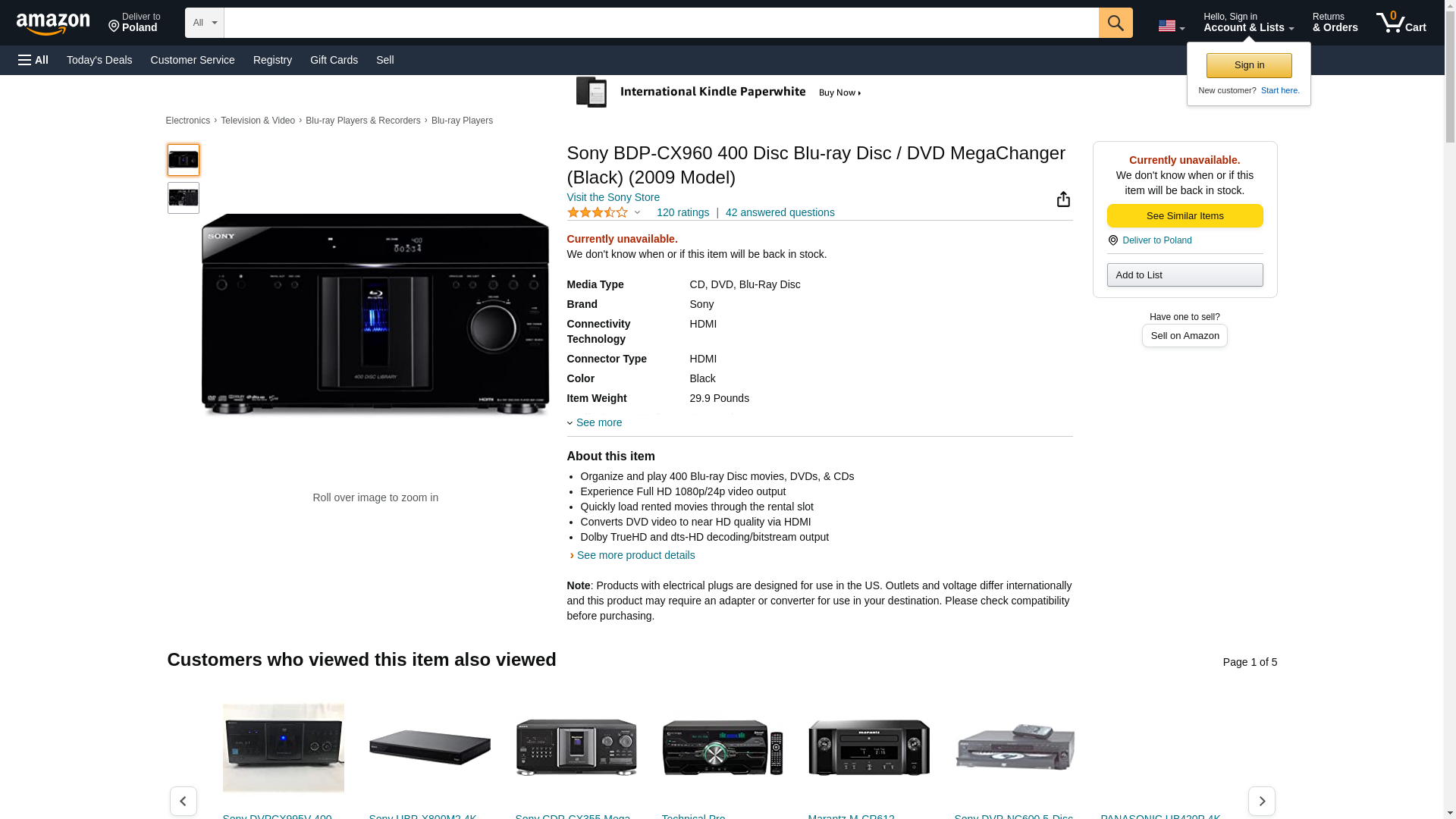Click the magnifying glass search button
This screenshot has width=1456, height=819.
(1115, 23)
